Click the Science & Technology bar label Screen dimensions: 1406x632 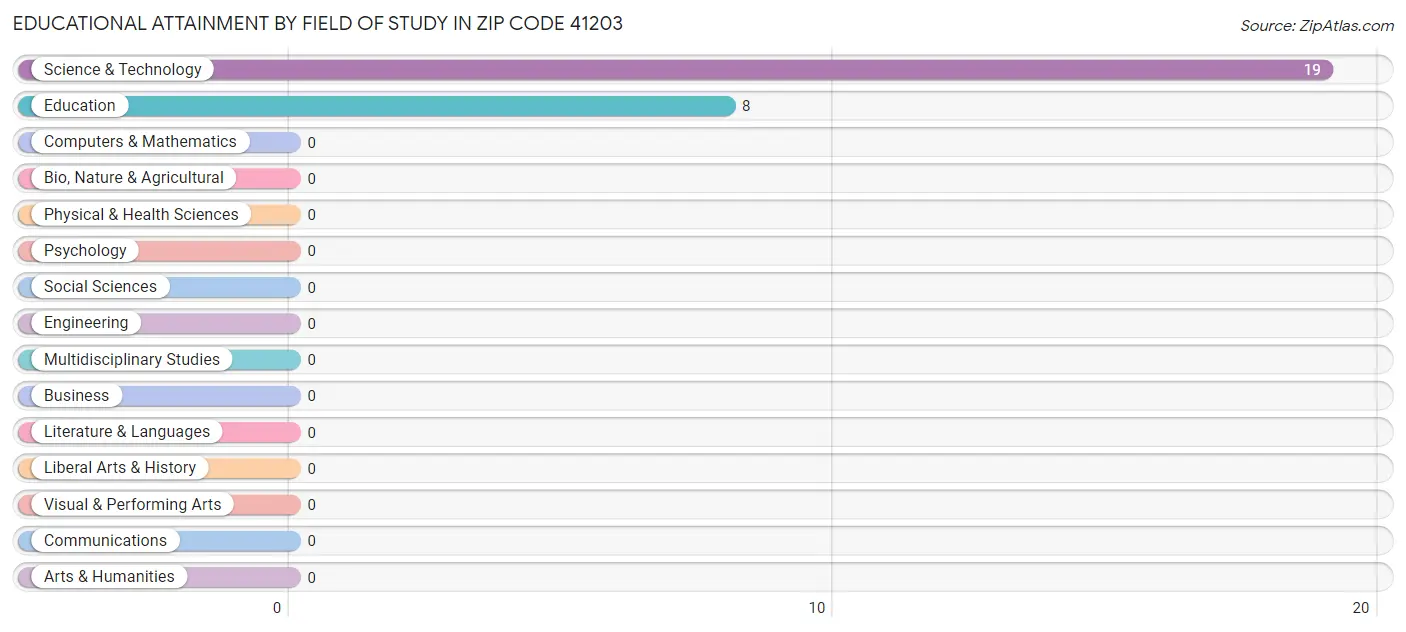(x=122, y=70)
